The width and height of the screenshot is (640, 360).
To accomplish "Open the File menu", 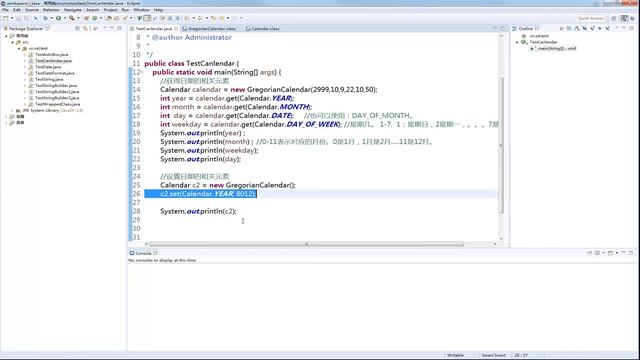I will [5, 9].
